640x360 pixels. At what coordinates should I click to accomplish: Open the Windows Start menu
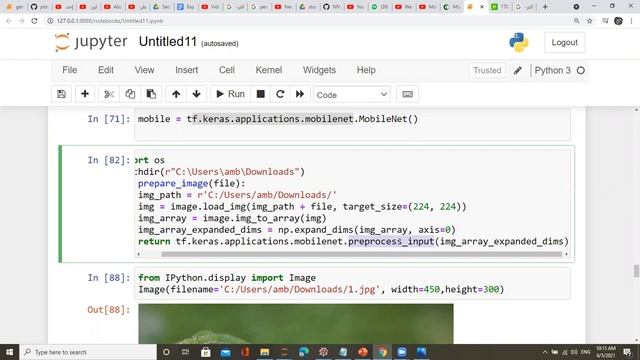click(x=9, y=352)
